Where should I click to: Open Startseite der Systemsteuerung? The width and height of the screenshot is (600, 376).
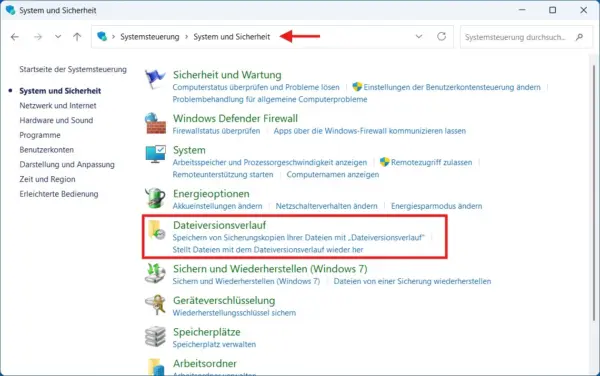click(73, 69)
